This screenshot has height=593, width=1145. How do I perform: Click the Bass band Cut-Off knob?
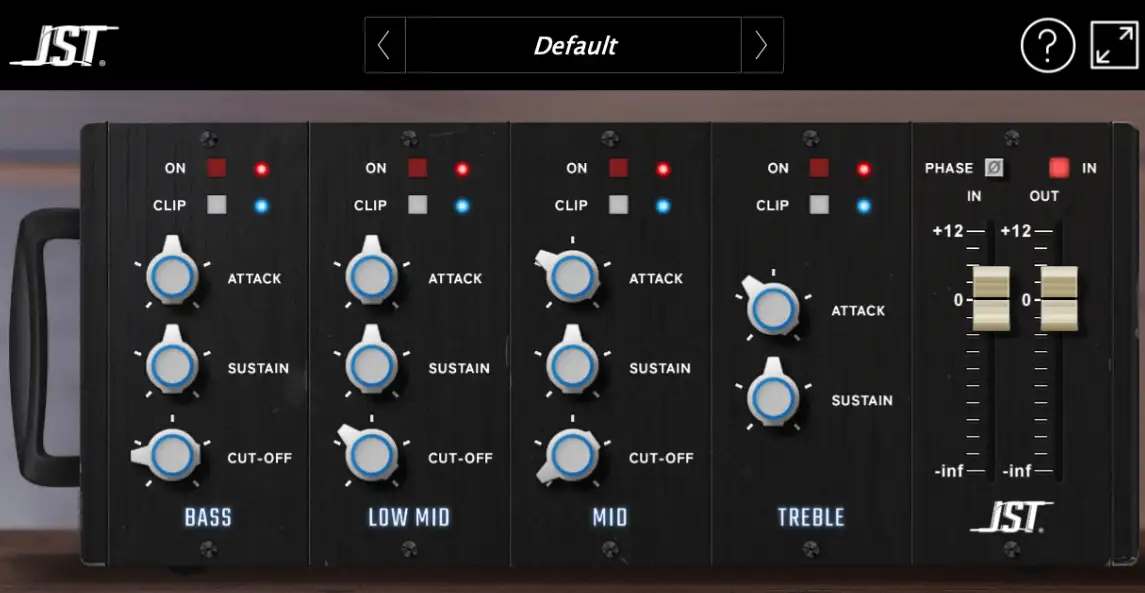172,455
